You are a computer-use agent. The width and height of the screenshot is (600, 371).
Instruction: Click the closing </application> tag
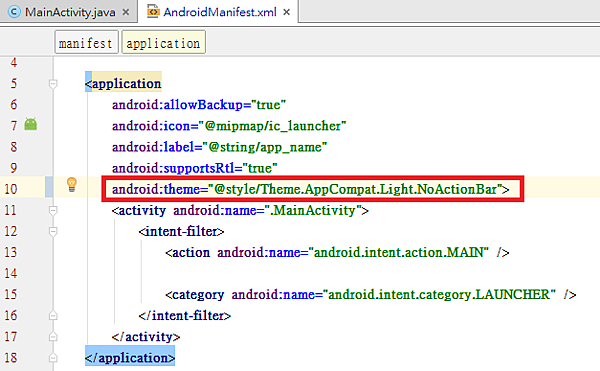pyautogui.click(x=130, y=358)
